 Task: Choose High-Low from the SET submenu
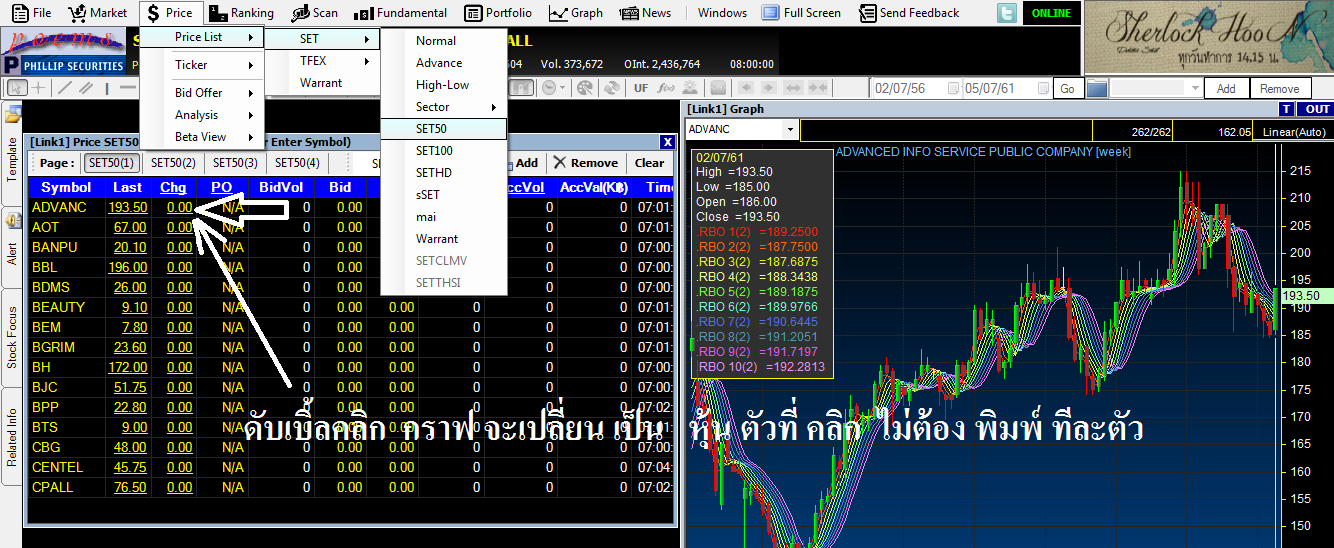[444, 85]
